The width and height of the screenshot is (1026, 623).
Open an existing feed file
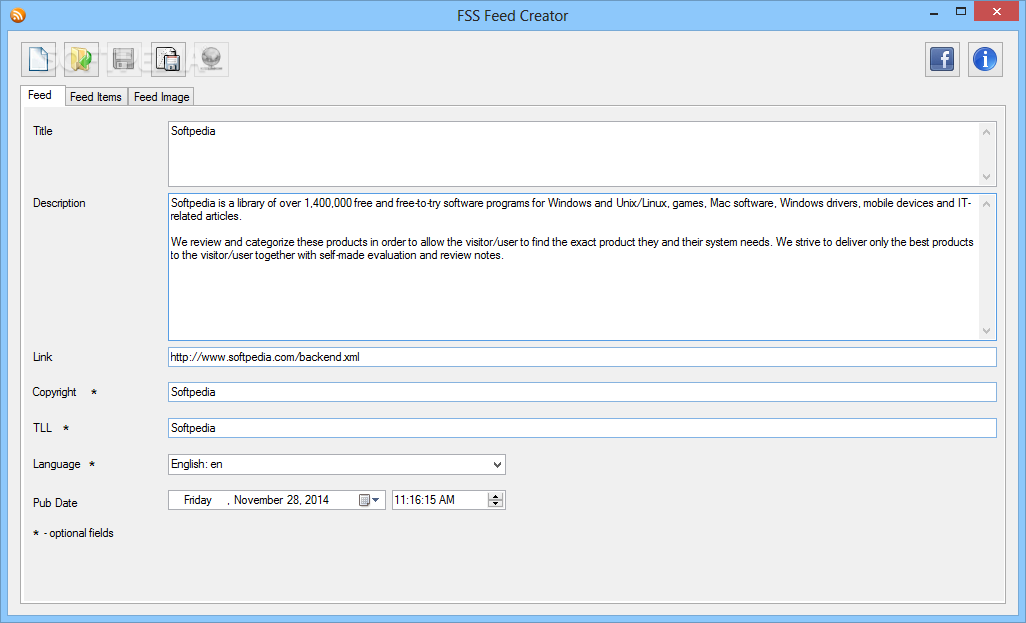click(x=82, y=60)
